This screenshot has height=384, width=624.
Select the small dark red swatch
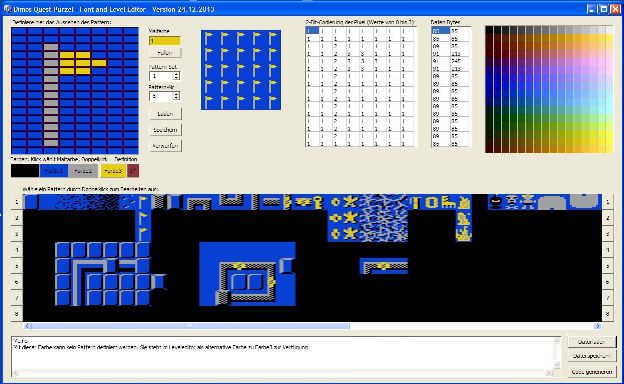coord(133,171)
